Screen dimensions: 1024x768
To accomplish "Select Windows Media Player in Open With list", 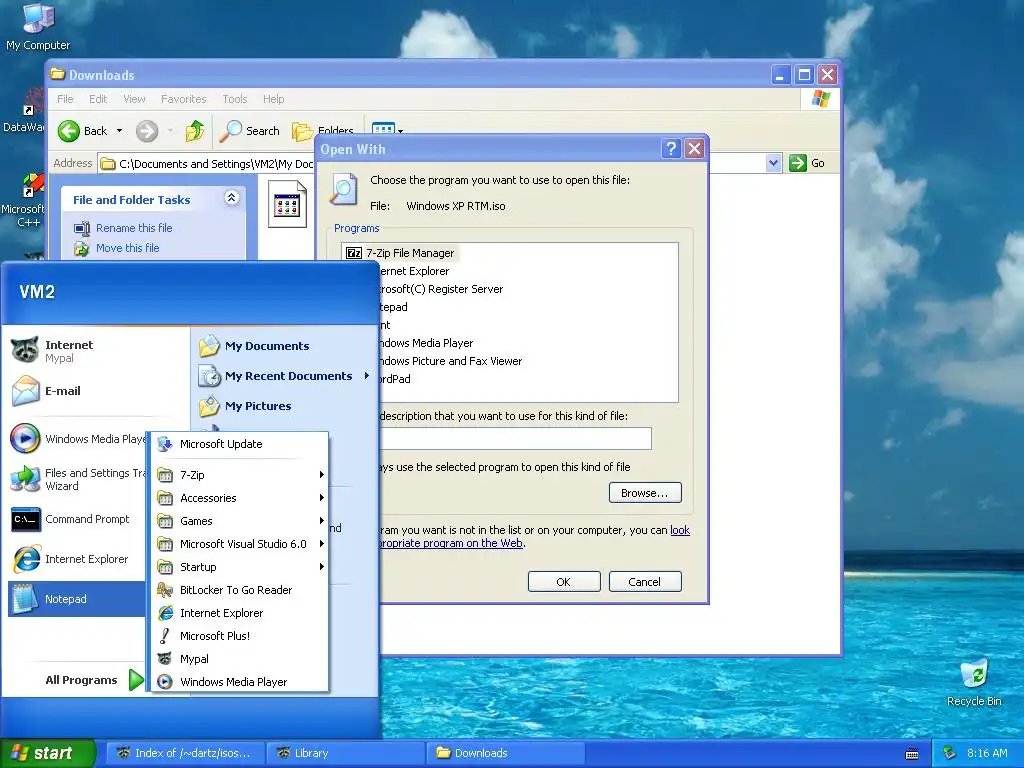I will point(426,343).
